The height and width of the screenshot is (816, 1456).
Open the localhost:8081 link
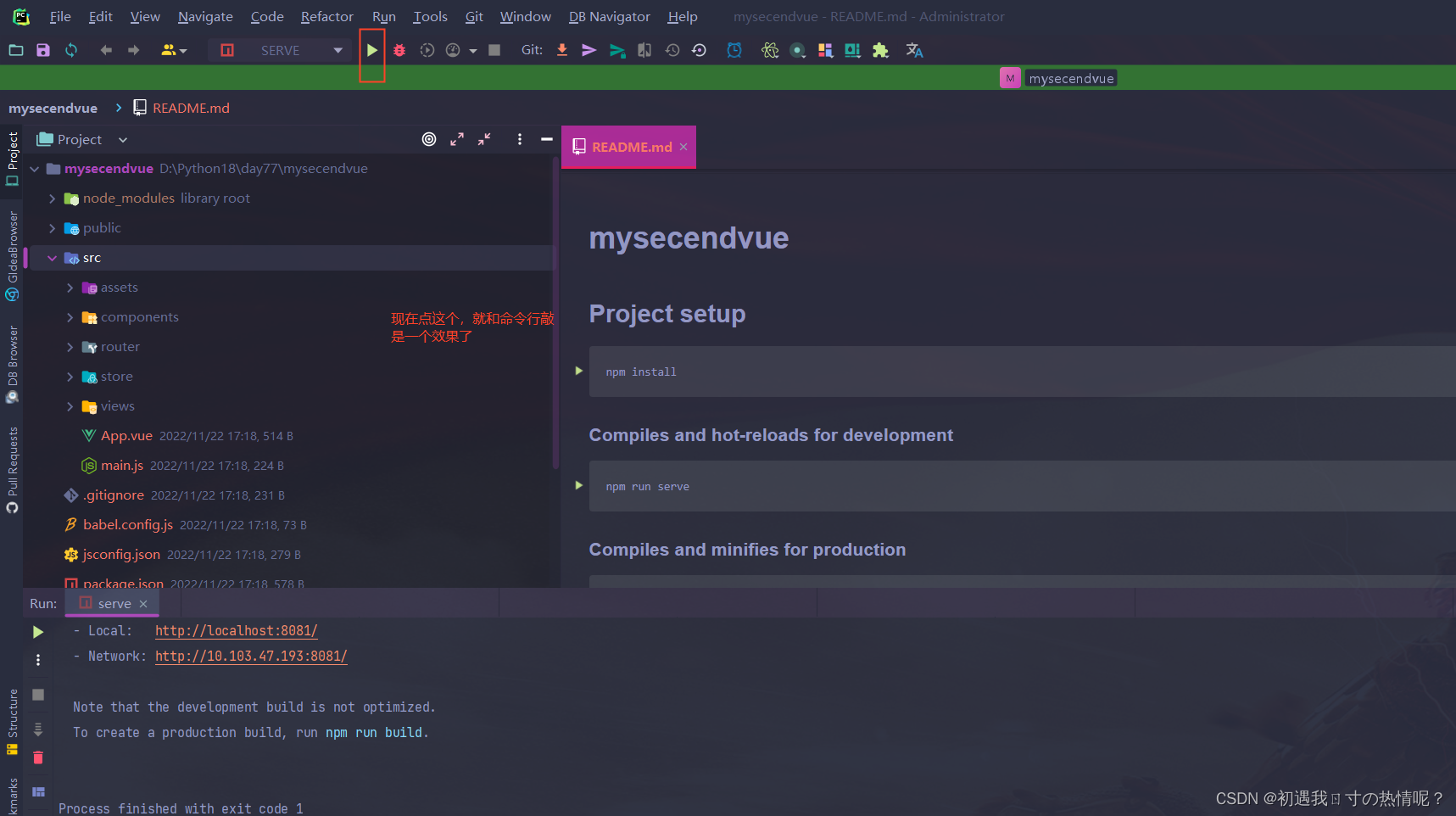point(237,631)
